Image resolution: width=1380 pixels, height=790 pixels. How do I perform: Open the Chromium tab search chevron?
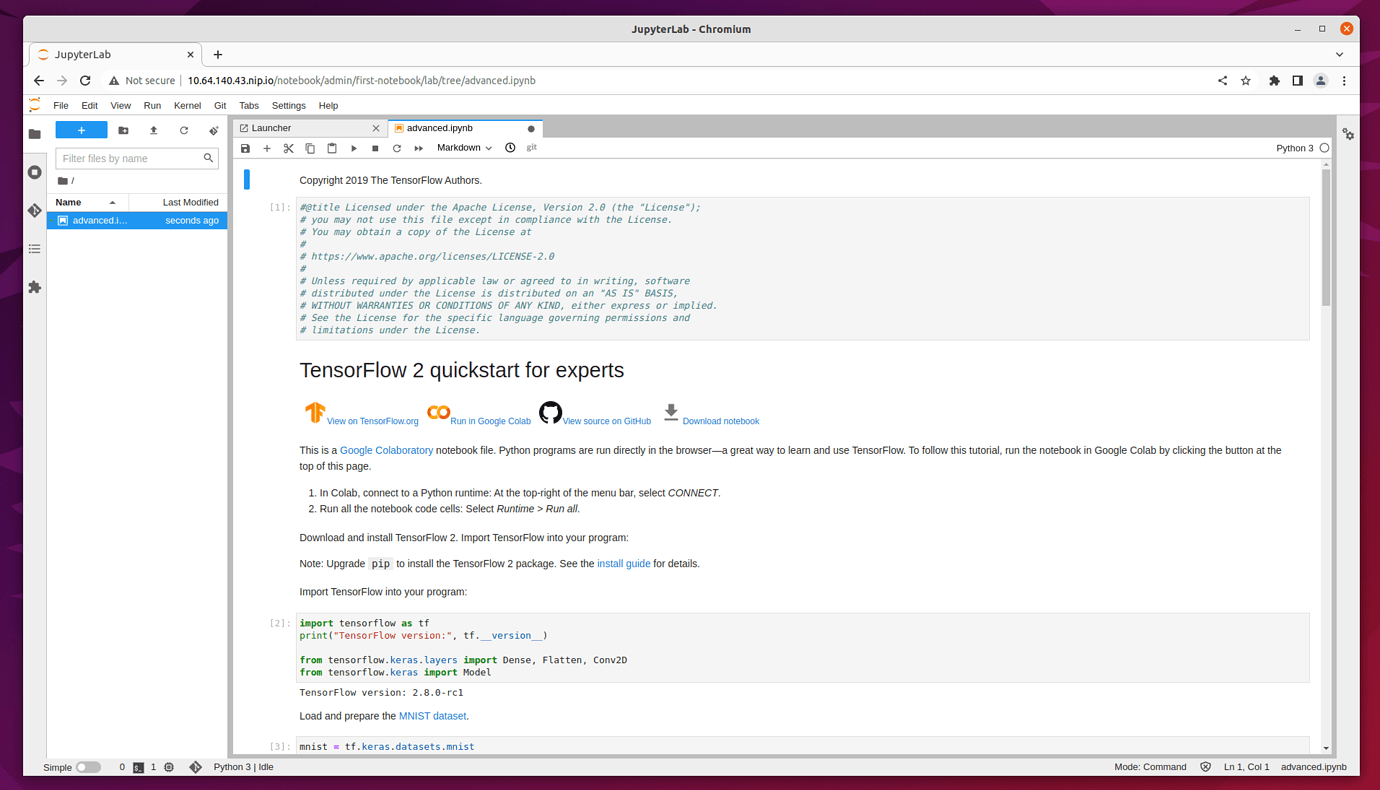1339,55
